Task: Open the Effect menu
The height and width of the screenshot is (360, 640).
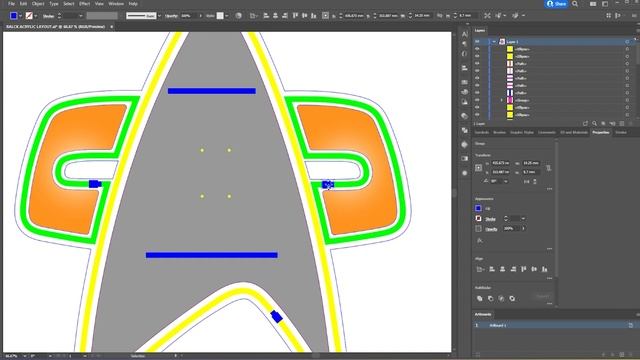Action: coord(84,4)
